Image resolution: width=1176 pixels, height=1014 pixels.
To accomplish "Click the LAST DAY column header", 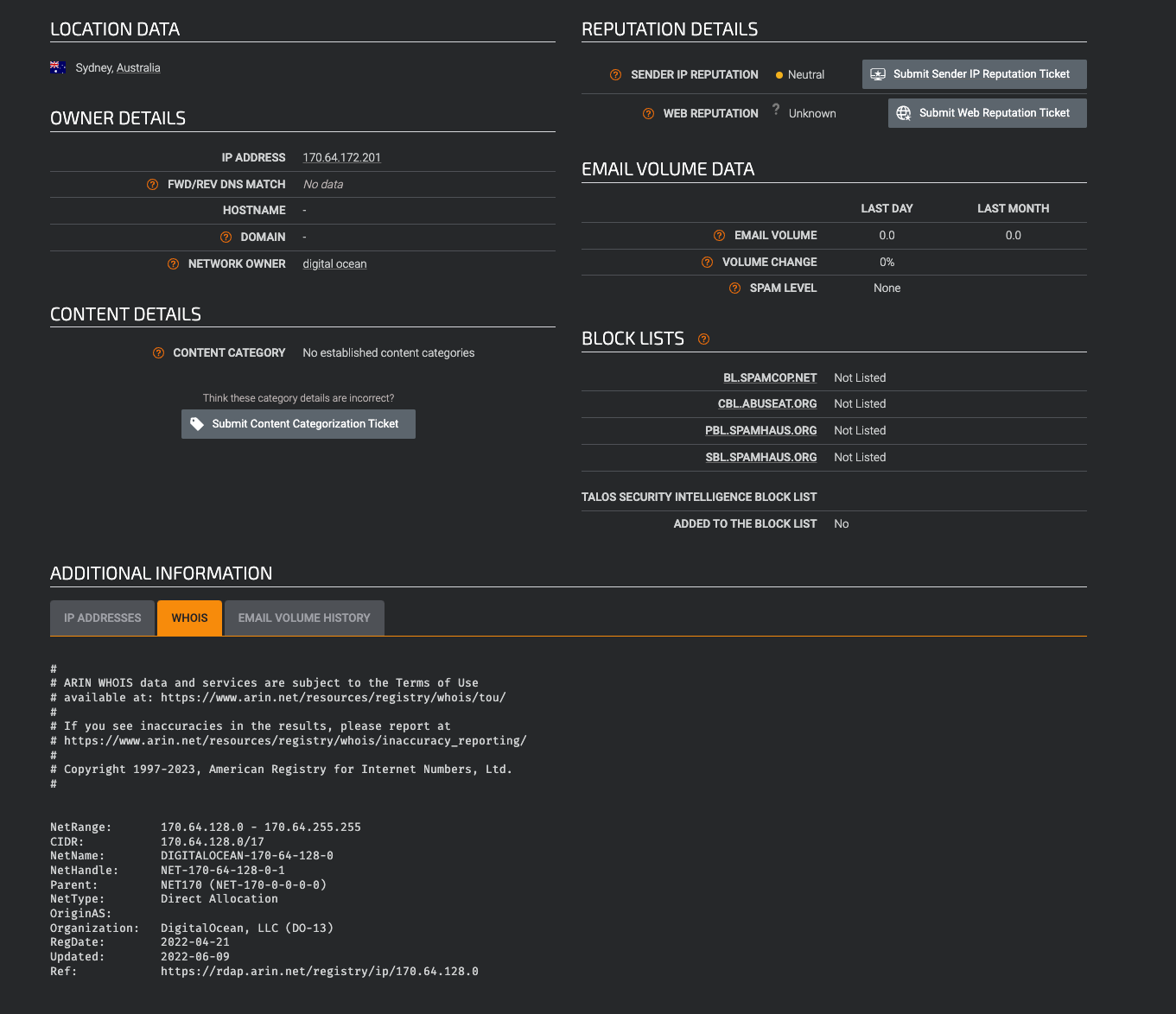I will click(887, 208).
